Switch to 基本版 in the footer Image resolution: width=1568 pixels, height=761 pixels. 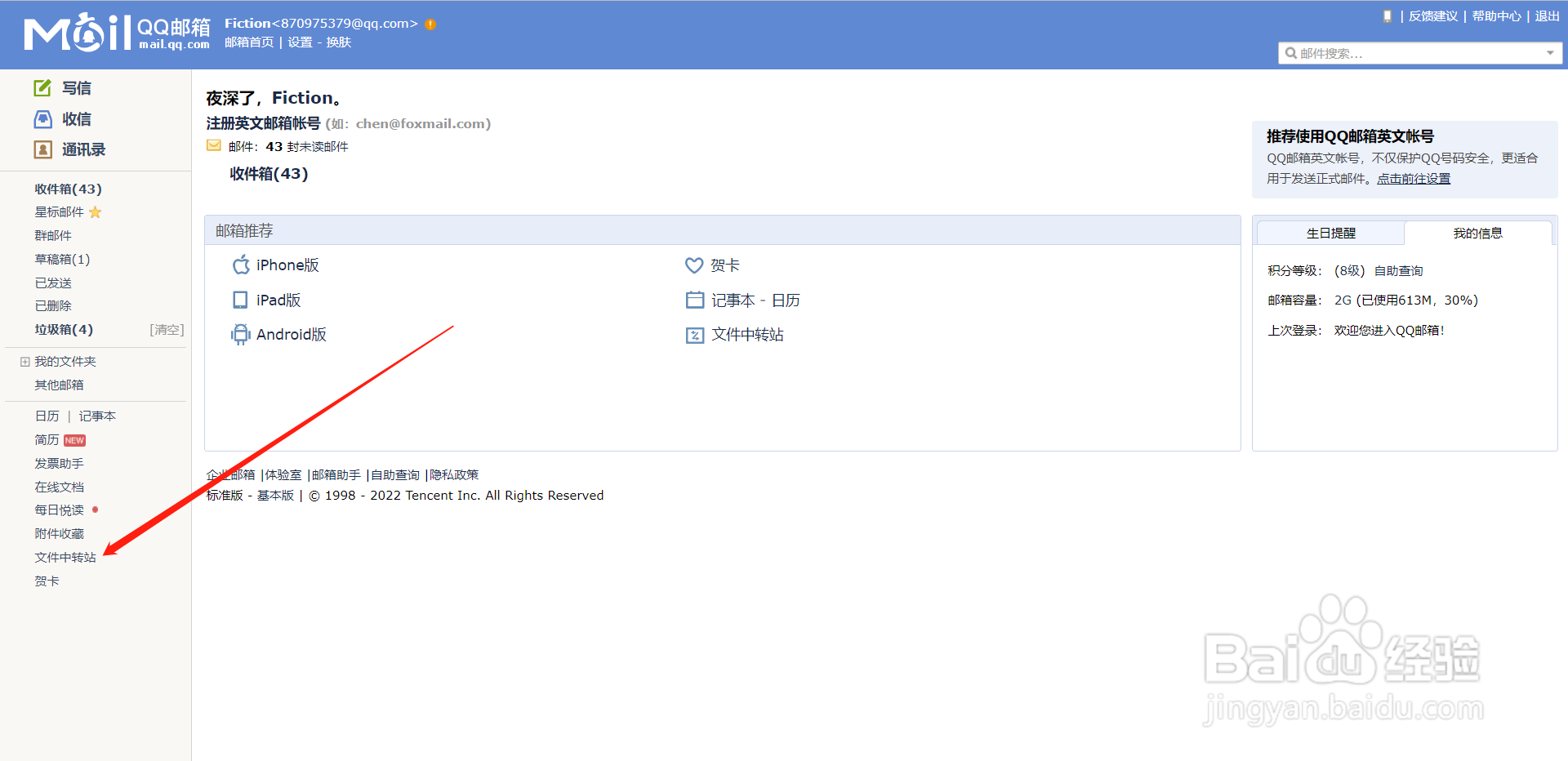[275, 496]
